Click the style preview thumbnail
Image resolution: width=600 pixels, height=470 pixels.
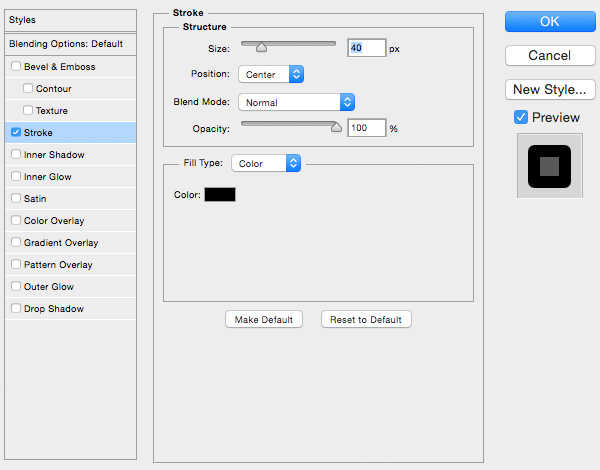click(549, 166)
